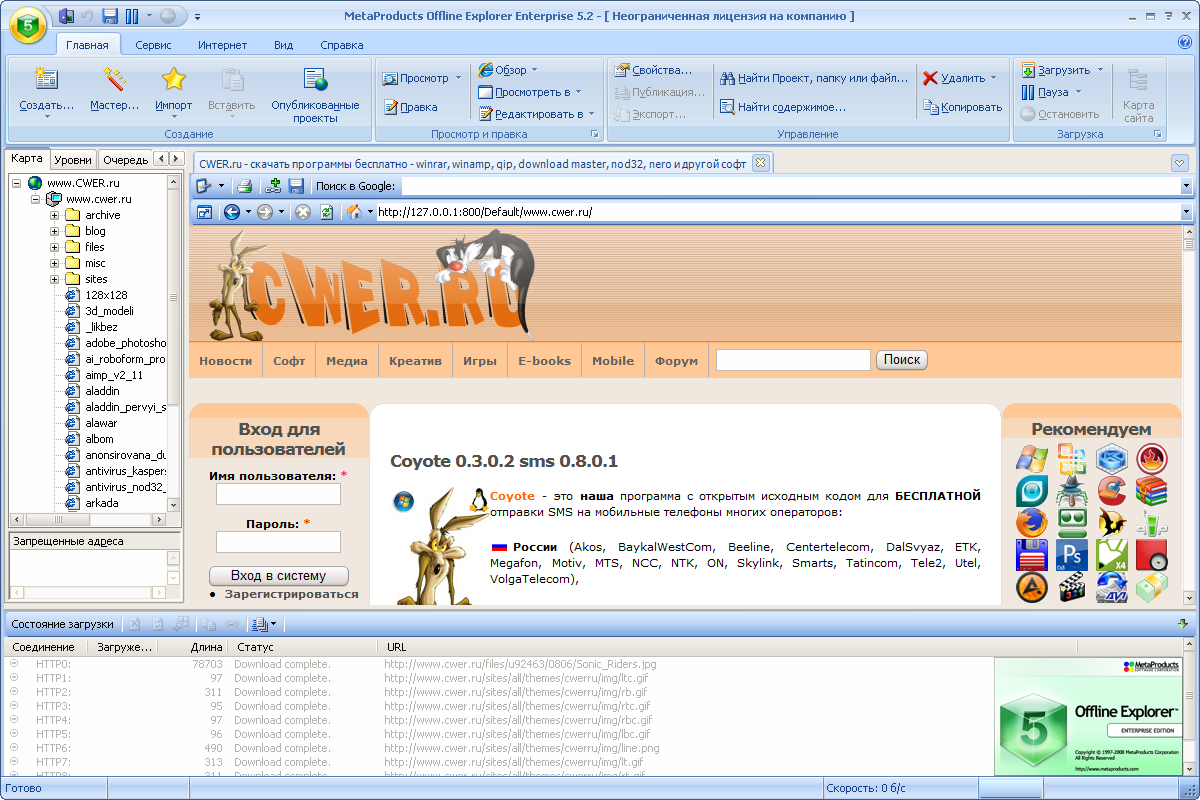The width and height of the screenshot is (1200, 800).
Task: Click the Создать new project icon
Action: point(46,79)
